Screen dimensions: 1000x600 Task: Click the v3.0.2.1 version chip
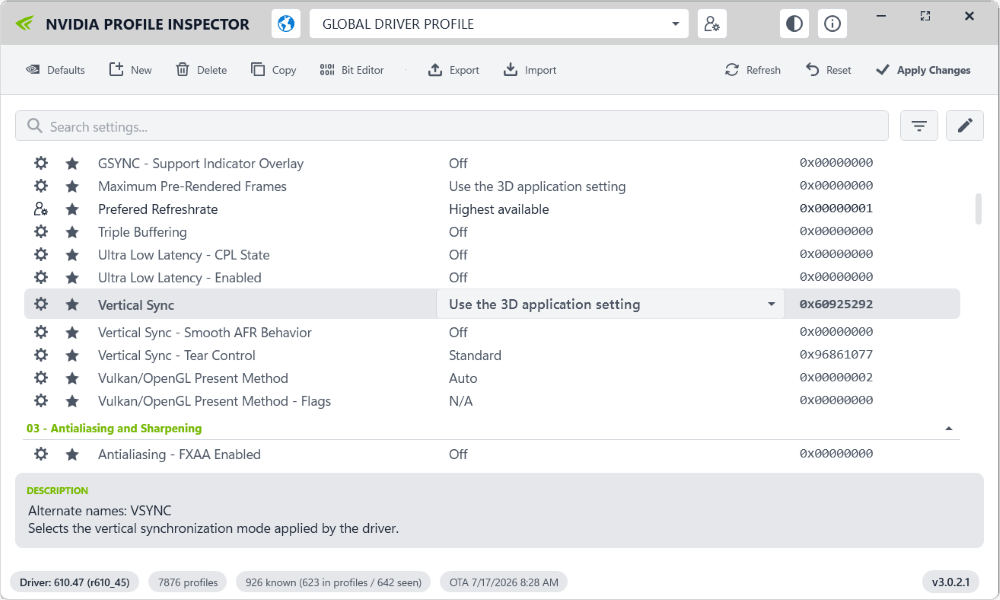point(950,582)
